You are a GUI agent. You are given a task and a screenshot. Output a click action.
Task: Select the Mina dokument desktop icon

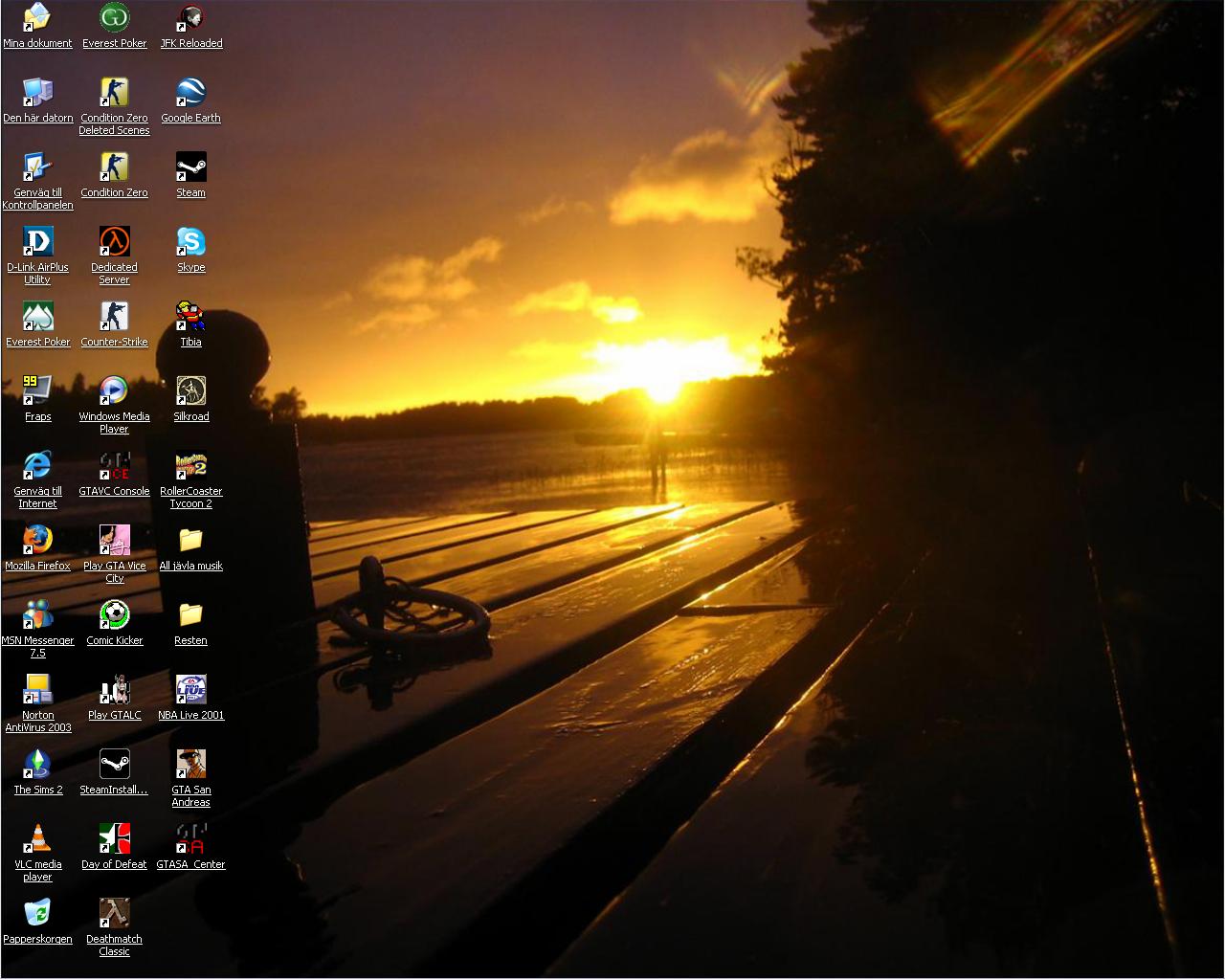point(37,18)
